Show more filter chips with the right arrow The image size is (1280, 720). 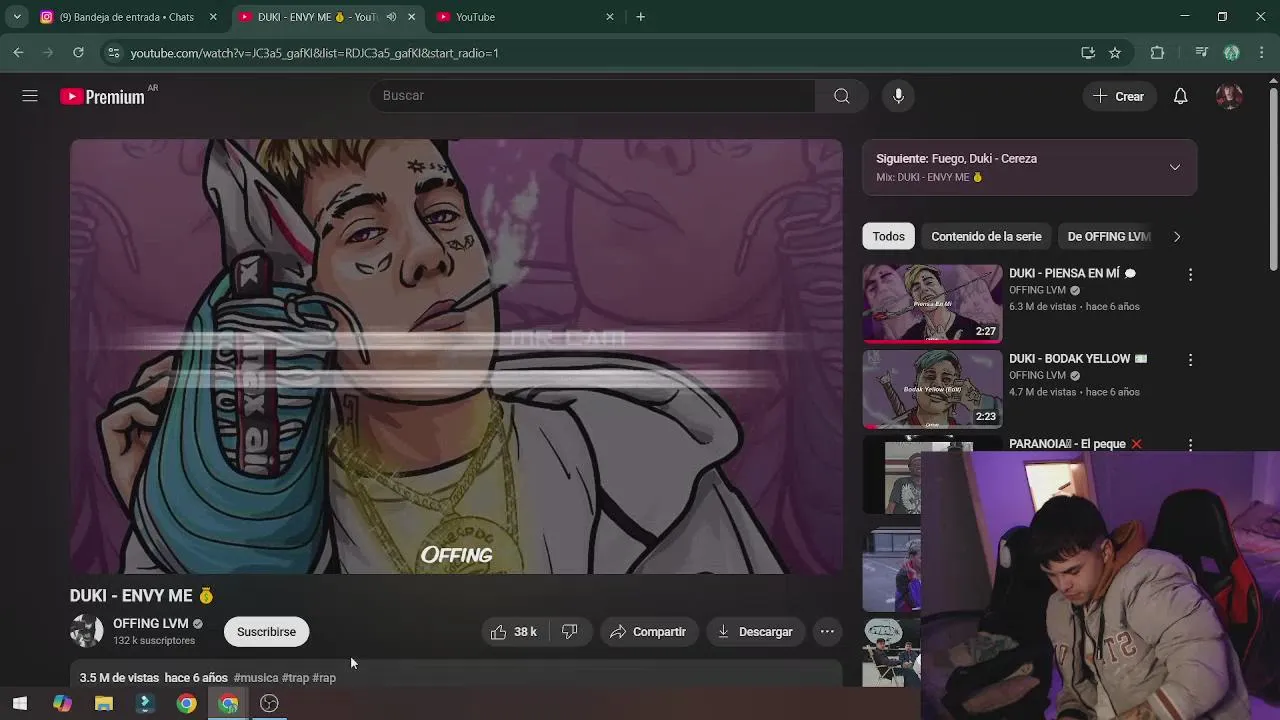[1177, 237]
